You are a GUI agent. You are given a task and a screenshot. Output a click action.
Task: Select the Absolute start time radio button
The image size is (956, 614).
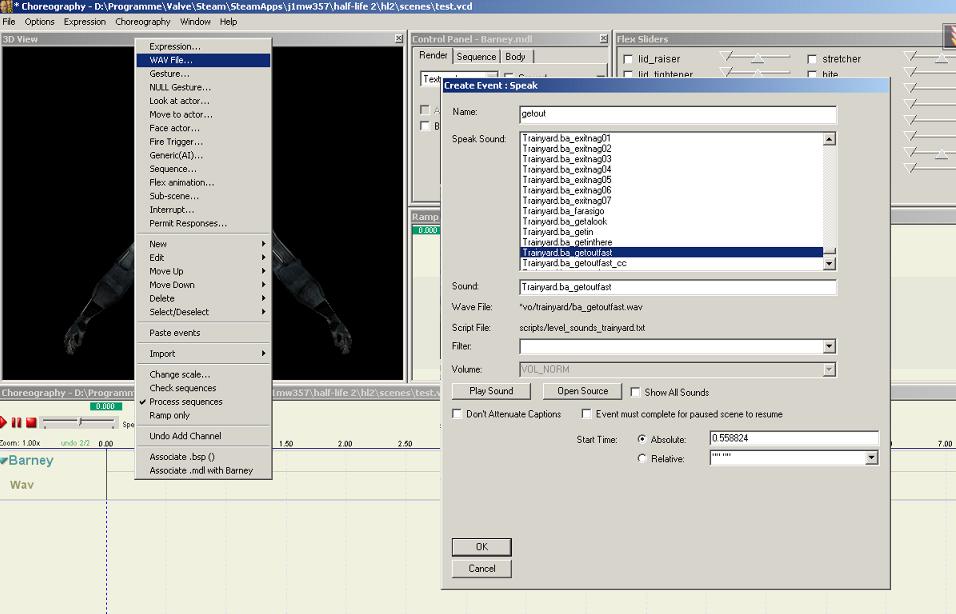[641, 439]
